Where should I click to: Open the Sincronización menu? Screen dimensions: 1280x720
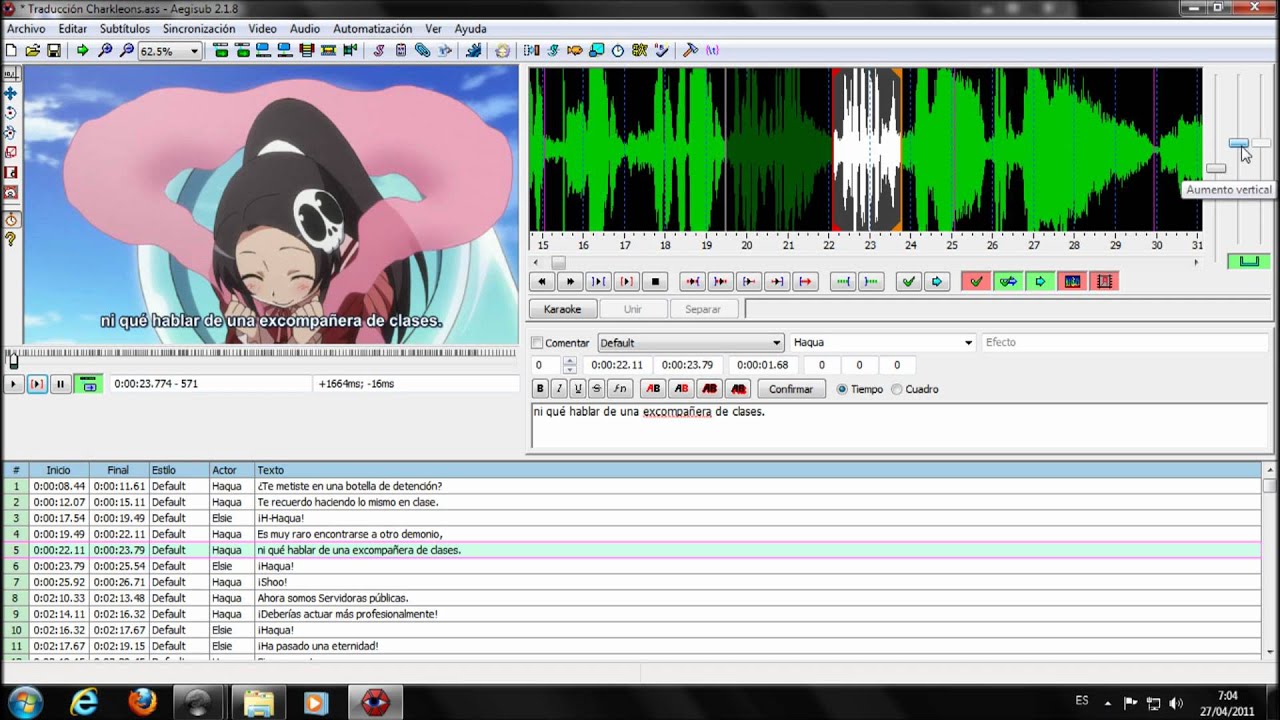click(x=199, y=29)
